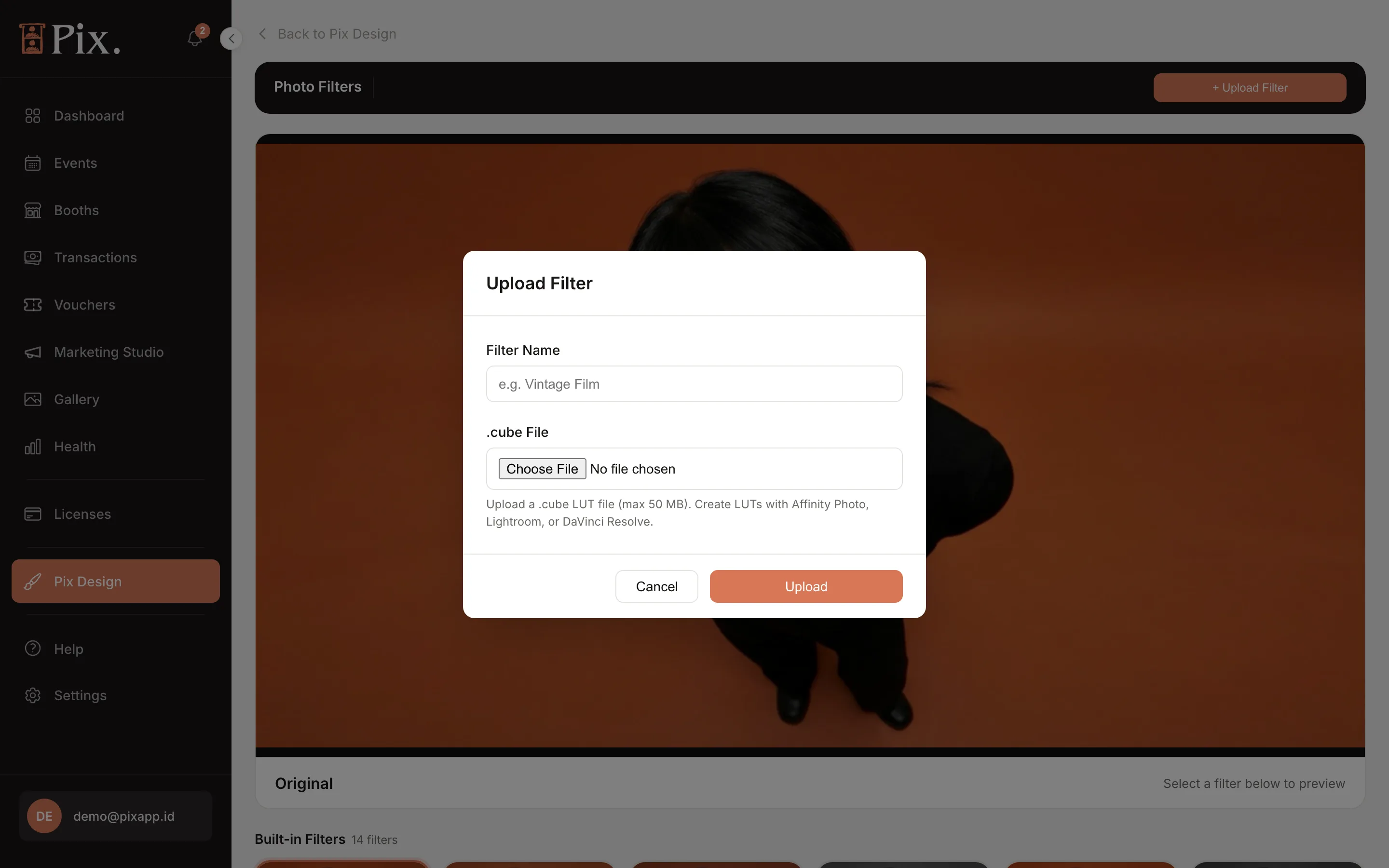This screenshot has width=1389, height=868.
Task: Click the back arrow chevron icon
Action: (x=262, y=34)
